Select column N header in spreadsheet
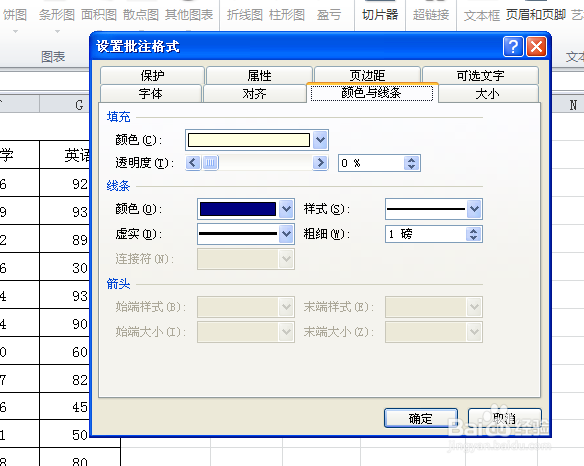The width and height of the screenshot is (584, 466). coord(568,105)
